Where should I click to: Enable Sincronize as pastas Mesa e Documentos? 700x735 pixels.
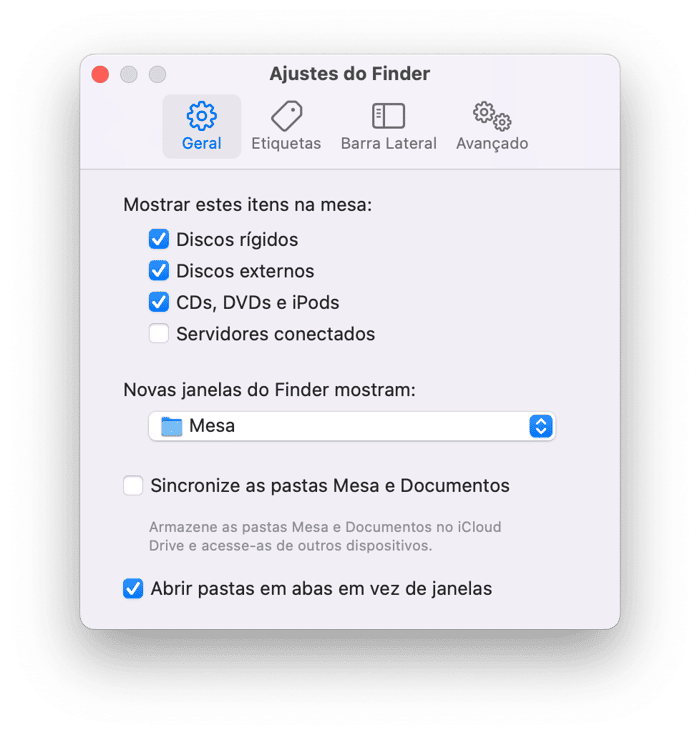pos(133,485)
